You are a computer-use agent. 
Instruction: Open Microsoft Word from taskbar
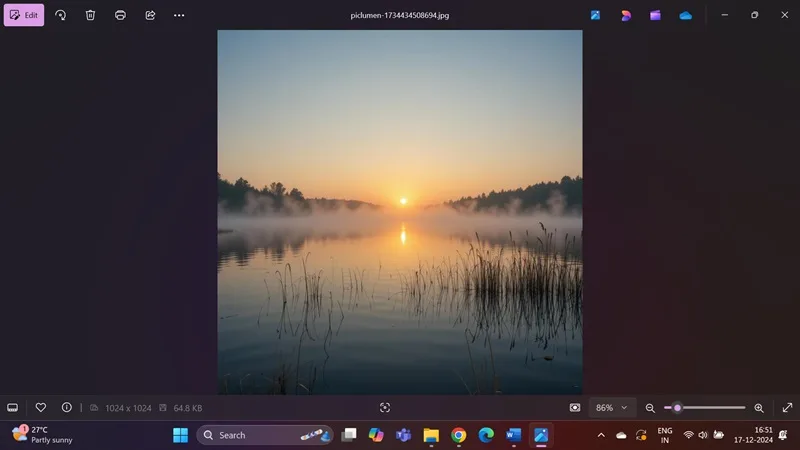[x=514, y=435]
